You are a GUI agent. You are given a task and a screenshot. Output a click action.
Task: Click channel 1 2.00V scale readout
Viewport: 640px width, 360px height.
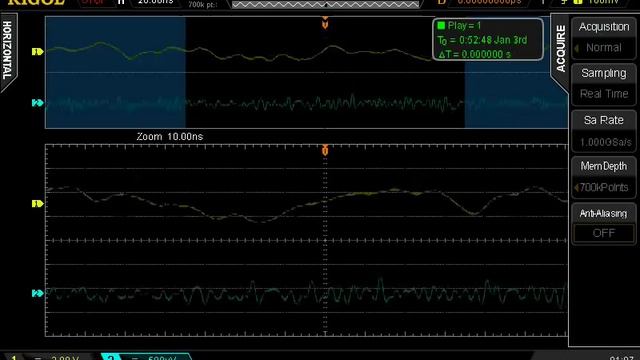(x=65, y=358)
